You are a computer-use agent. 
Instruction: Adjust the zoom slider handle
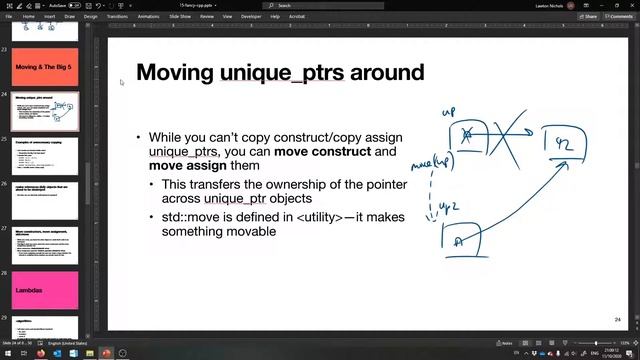[x=596, y=343]
